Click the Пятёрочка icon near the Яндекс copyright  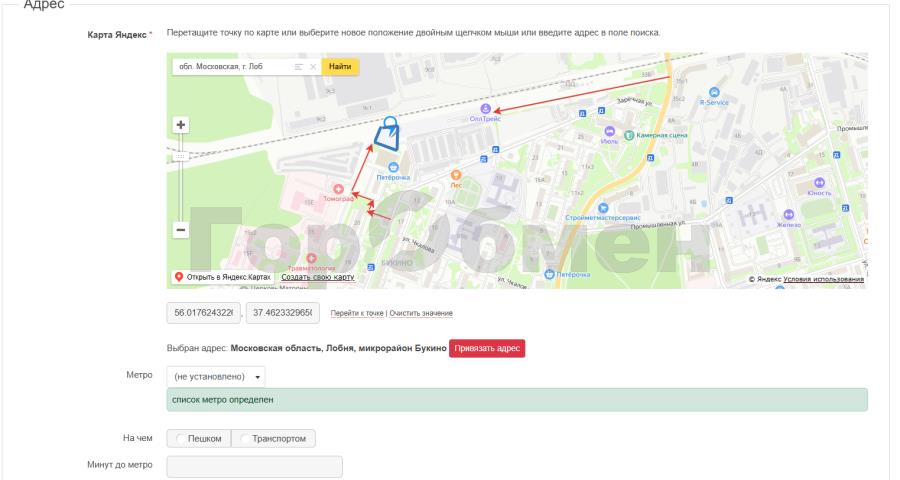[549, 274]
